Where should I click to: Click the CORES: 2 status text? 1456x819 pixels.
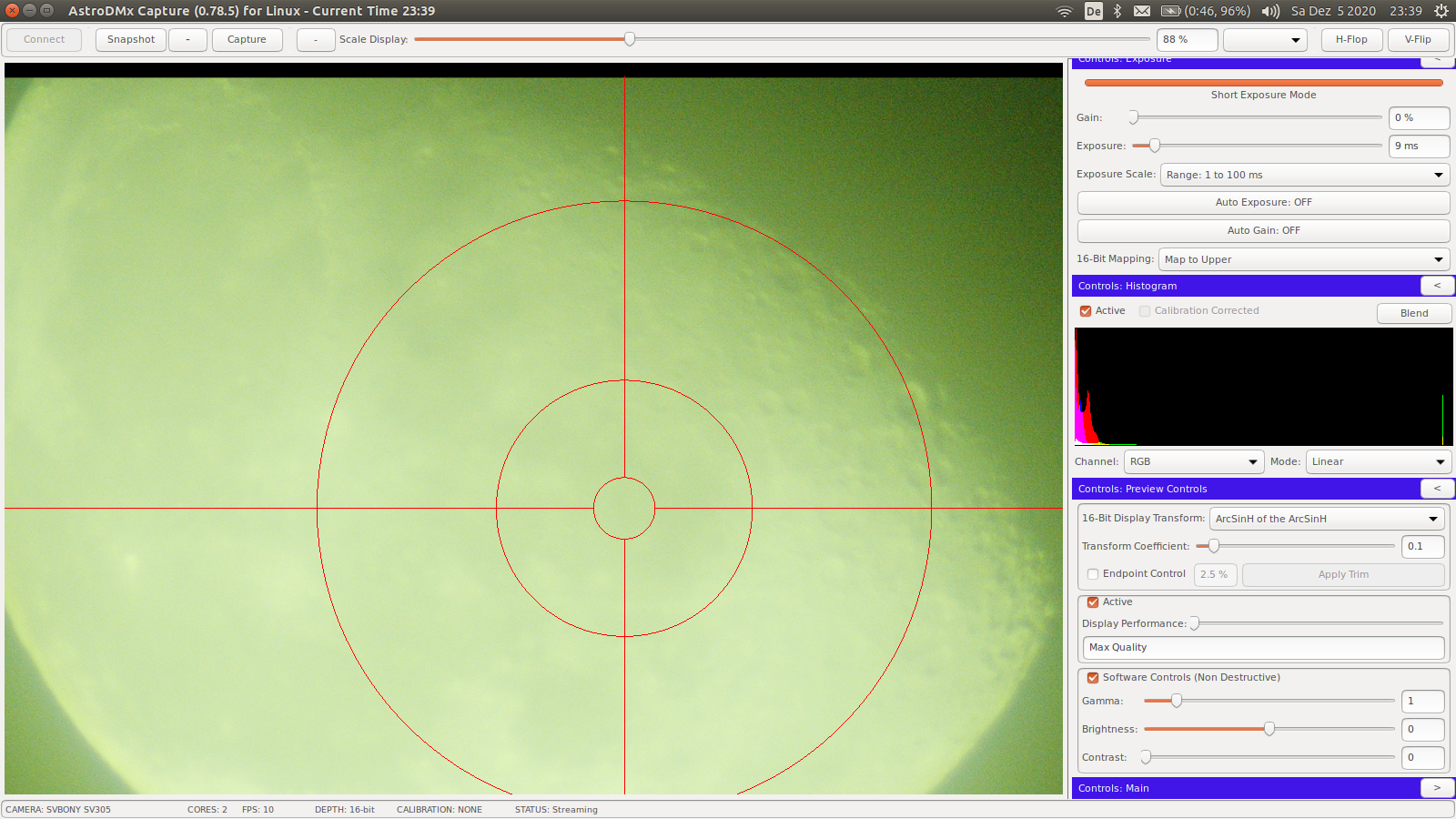click(x=207, y=810)
